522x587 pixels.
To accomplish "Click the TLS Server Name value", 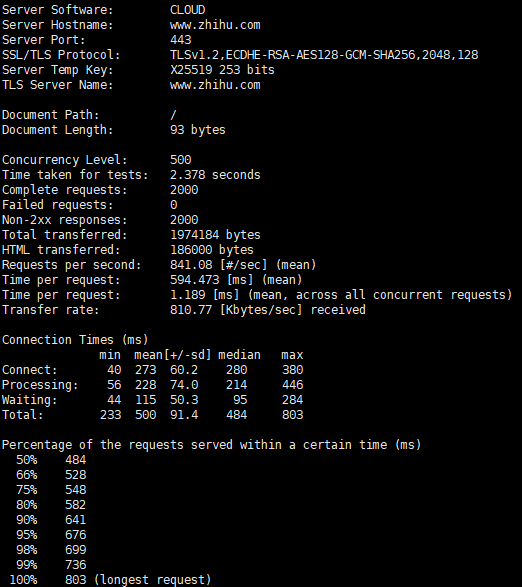I will [215, 85].
